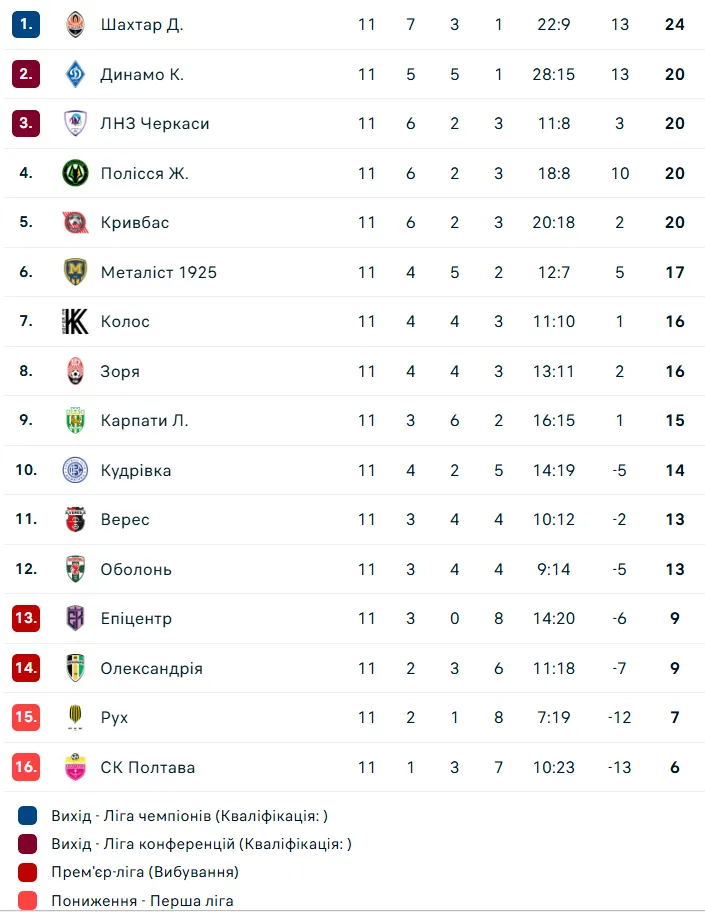Open the Верес team page
The image size is (705, 912).
[125, 519]
